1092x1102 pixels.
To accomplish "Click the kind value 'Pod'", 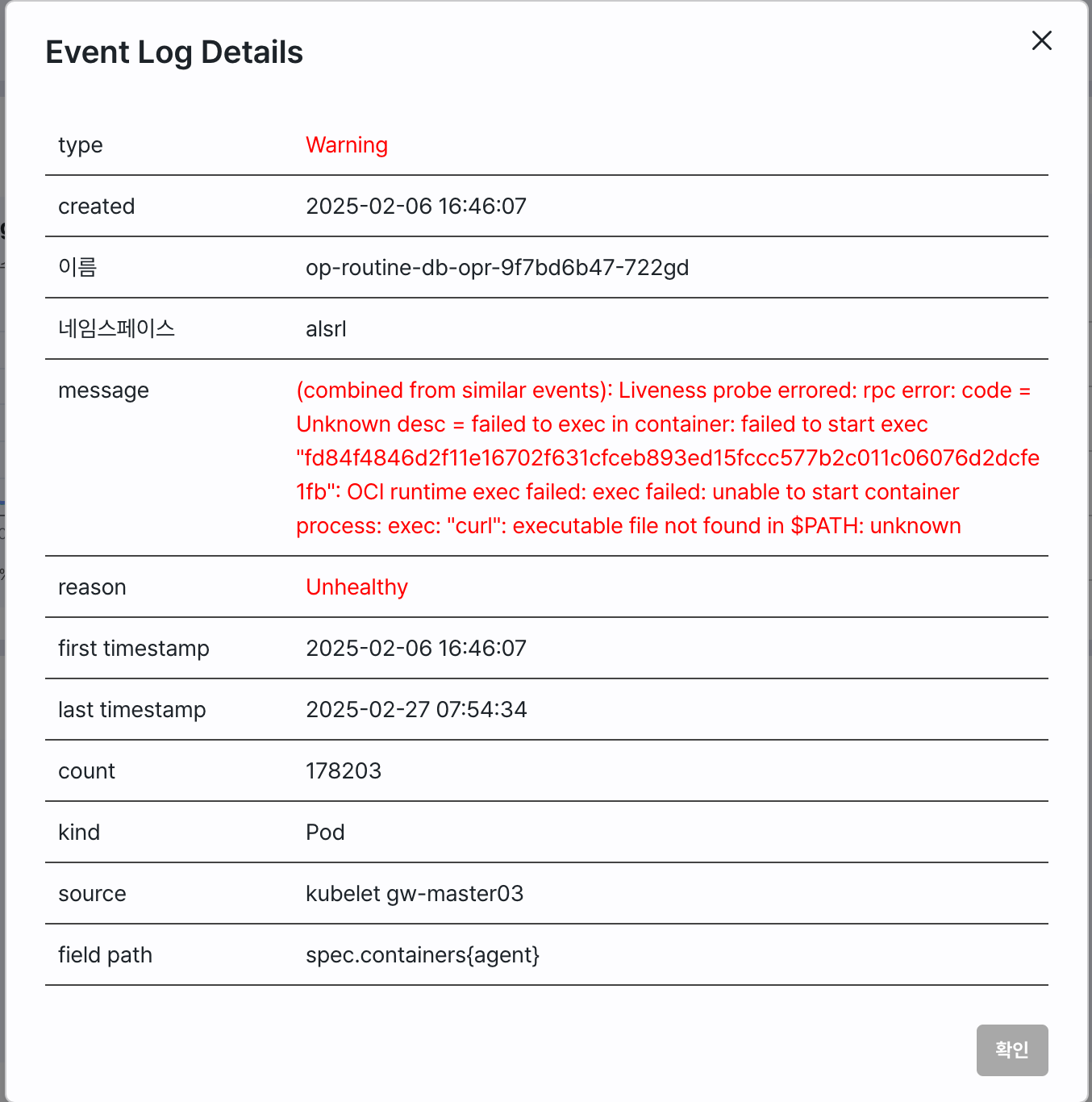I will pos(325,833).
